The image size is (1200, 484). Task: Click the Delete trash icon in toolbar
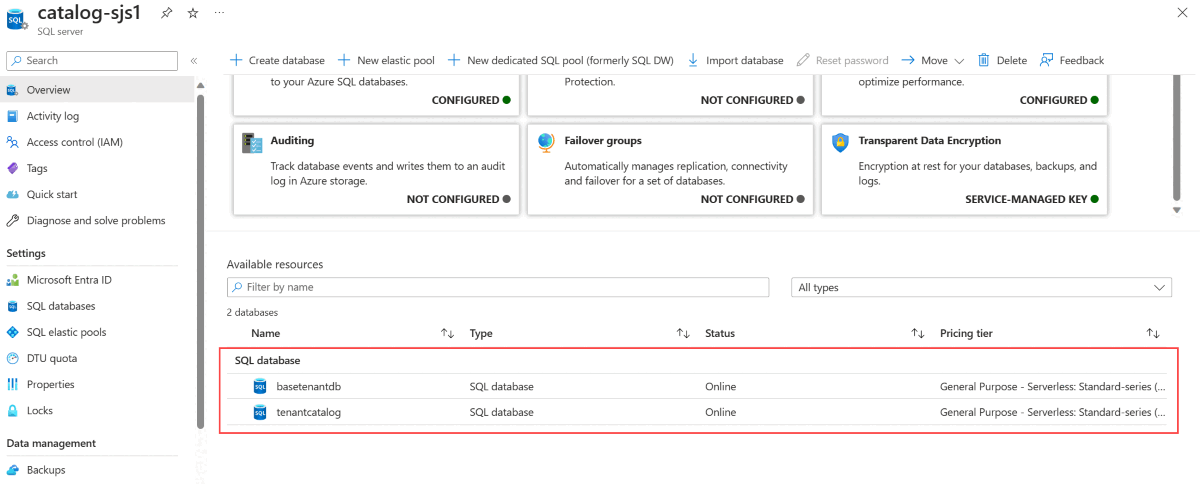(984, 60)
